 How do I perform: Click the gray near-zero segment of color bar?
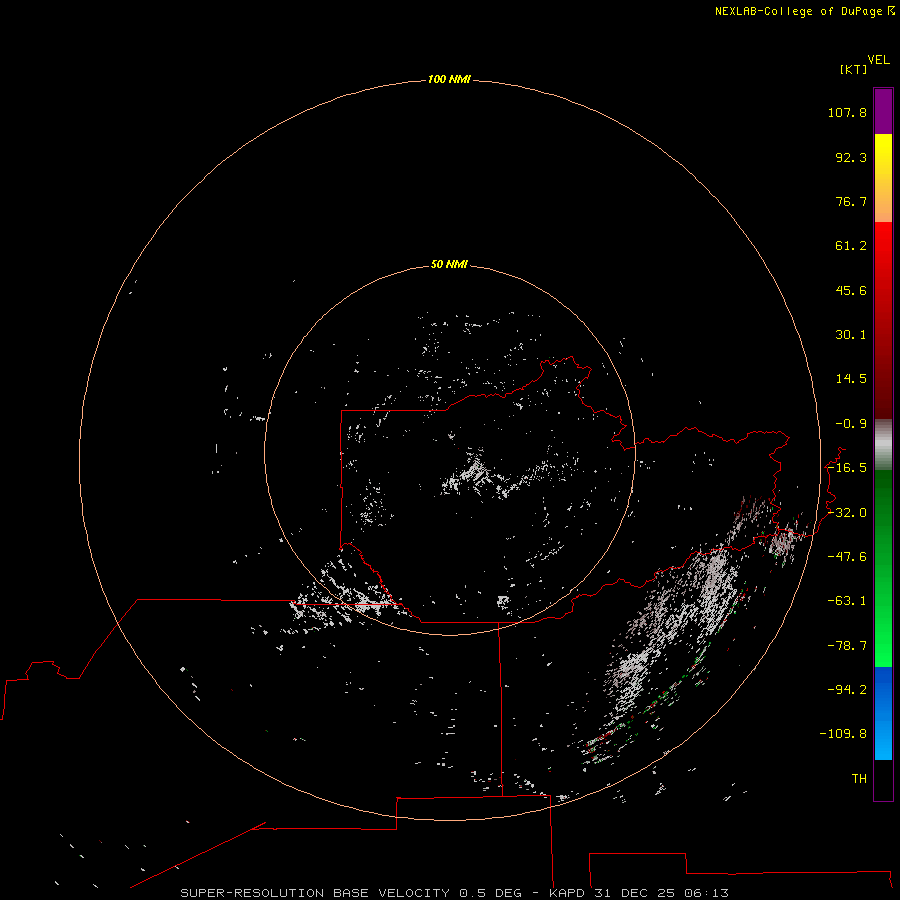coord(883,445)
